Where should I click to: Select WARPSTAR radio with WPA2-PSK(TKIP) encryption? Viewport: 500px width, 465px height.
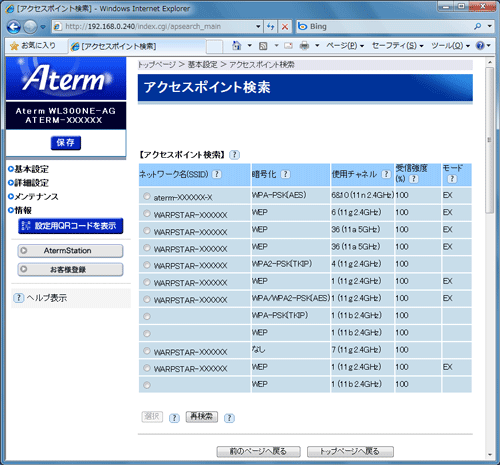tap(147, 265)
